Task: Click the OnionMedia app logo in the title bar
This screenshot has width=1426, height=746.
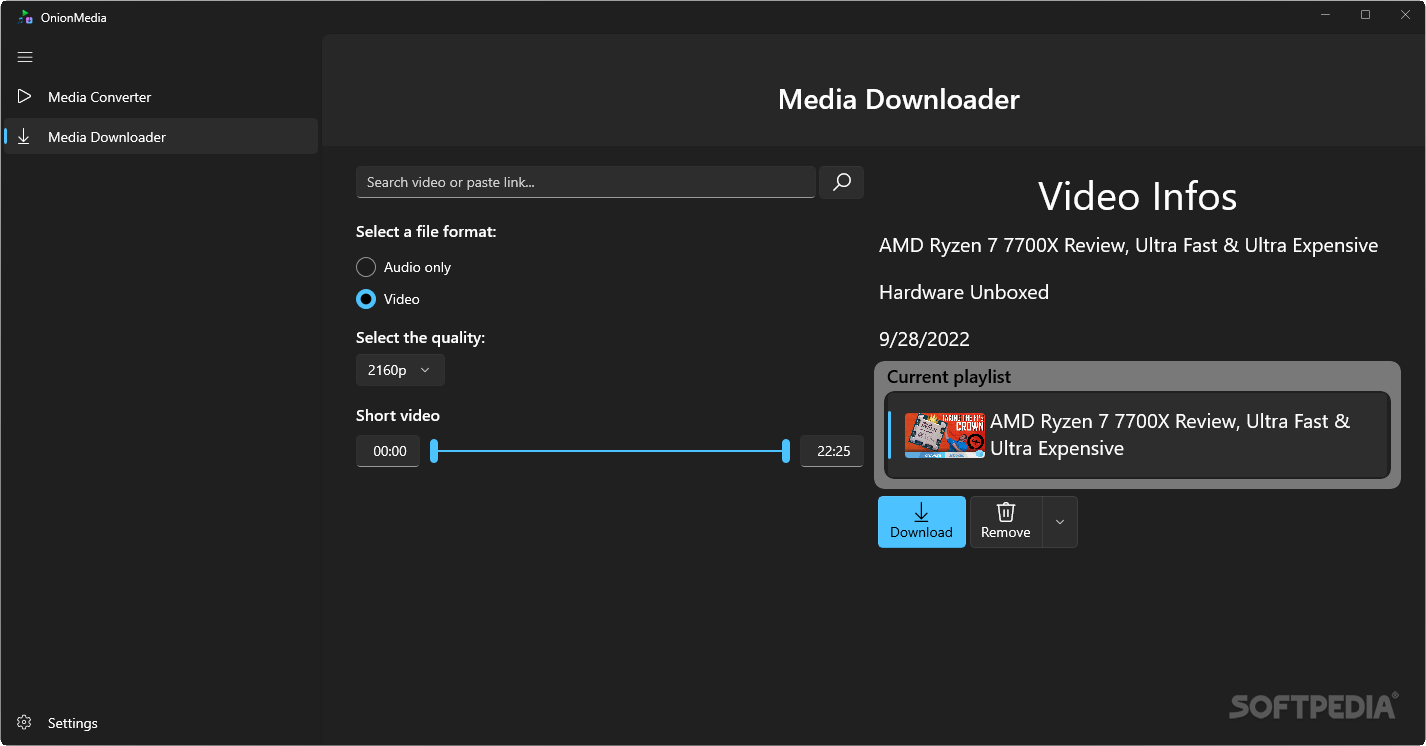Action: point(26,17)
